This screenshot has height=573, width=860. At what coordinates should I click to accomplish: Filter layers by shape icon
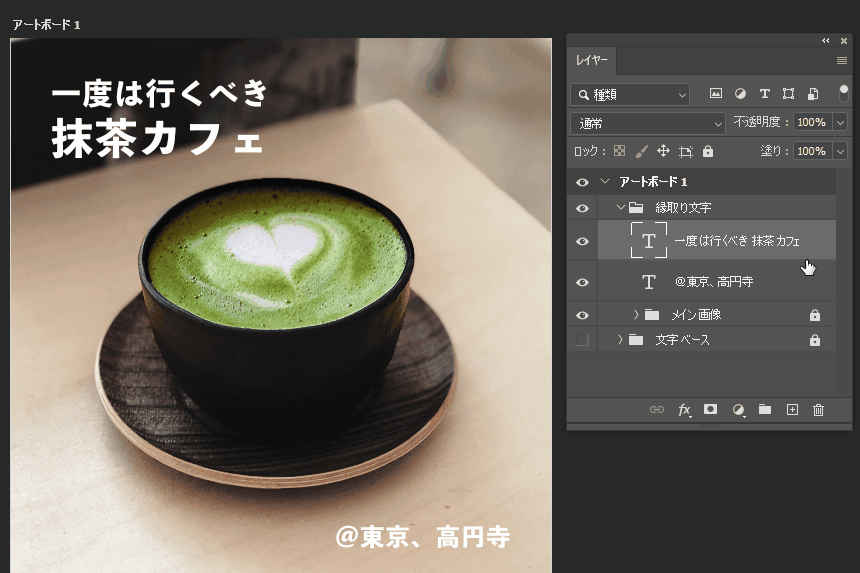pos(788,94)
